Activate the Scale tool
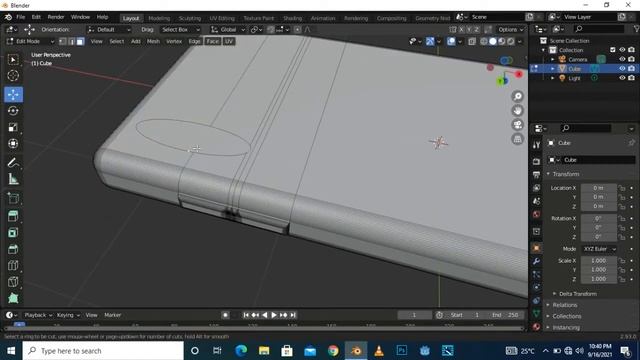This screenshot has width=640, height=360. tap(13, 127)
